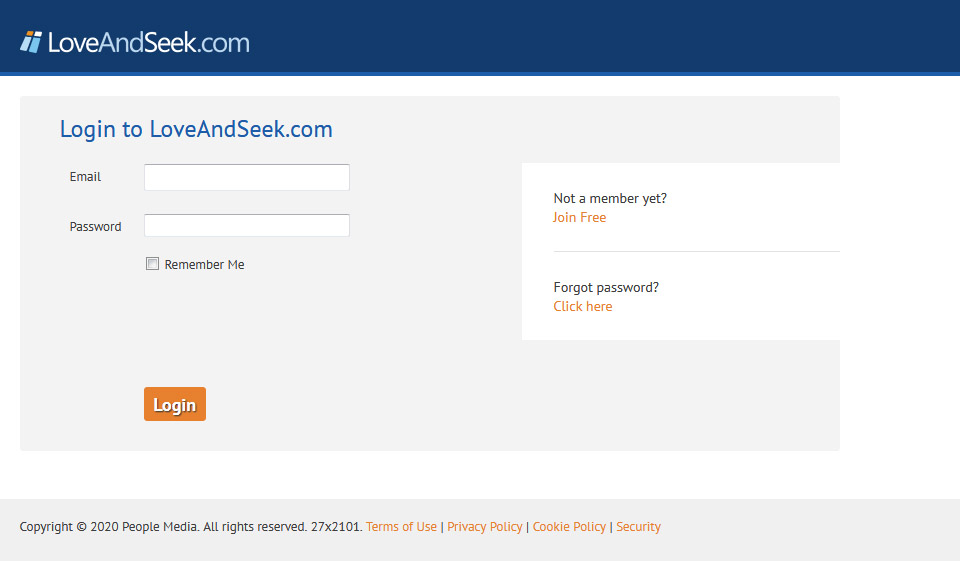The width and height of the screenshot is (960, 561).
Task: Click the LoveAndSeek.com header logo text
Action: click(x=148, y=42)
